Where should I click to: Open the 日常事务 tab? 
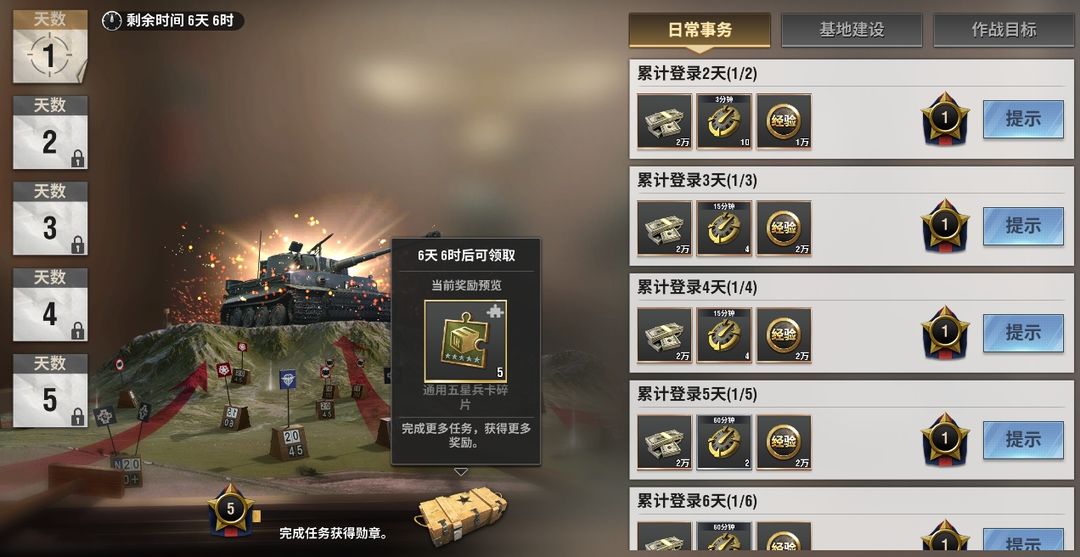pos(700,30)
